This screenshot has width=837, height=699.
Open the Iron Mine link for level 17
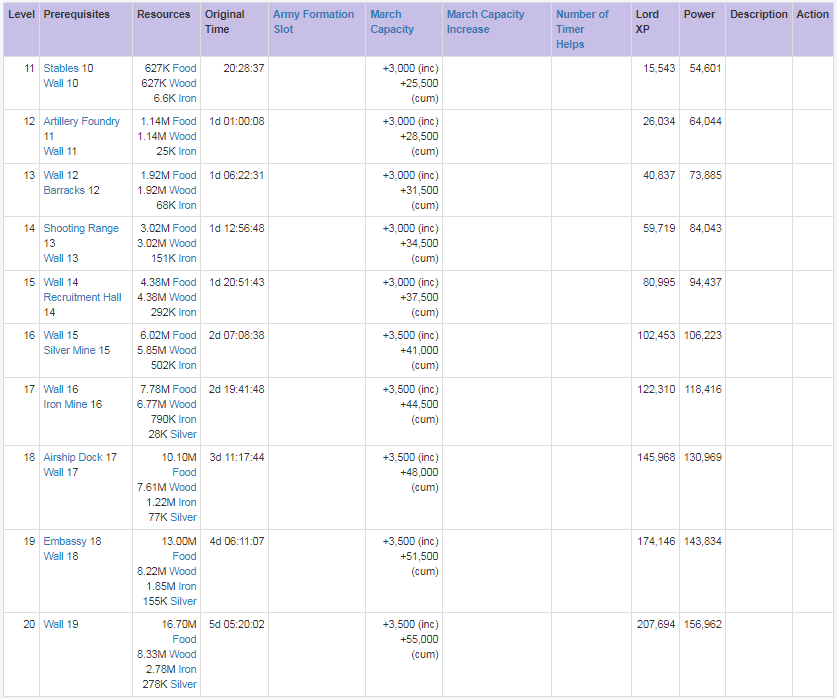click(x=65, y=404)
